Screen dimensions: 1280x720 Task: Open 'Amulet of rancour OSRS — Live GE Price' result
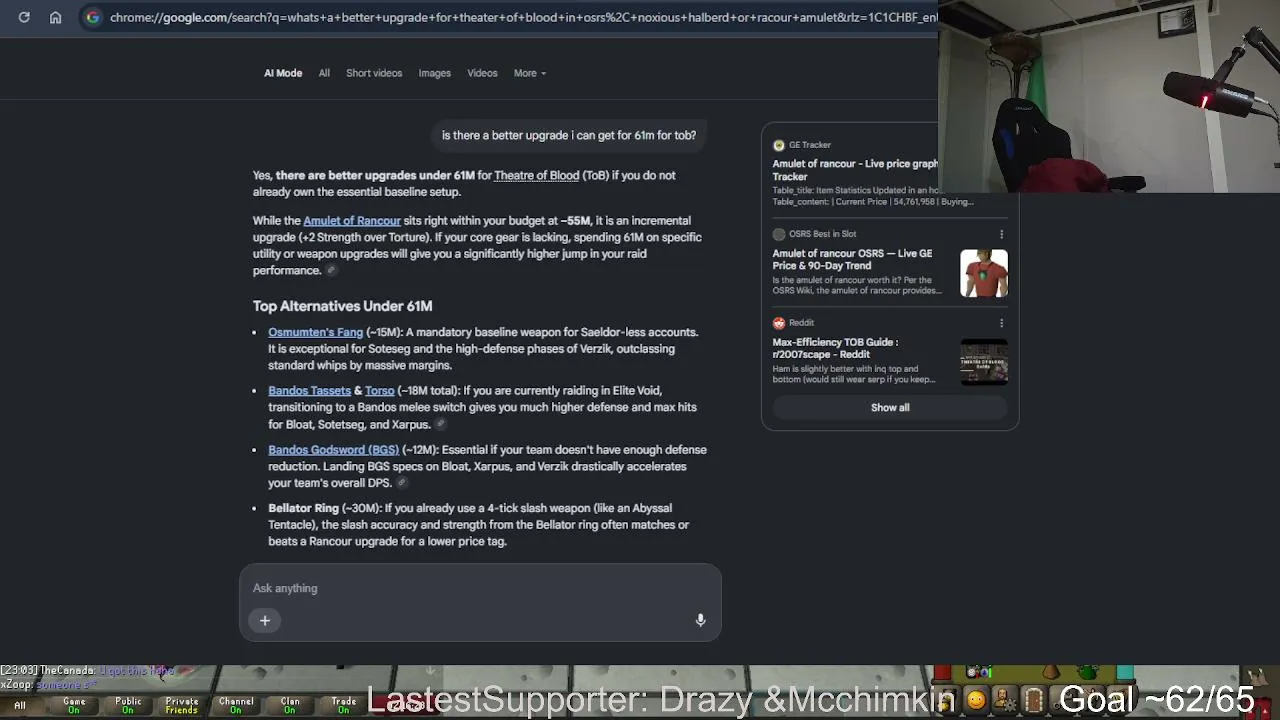[x=852, y=260]
